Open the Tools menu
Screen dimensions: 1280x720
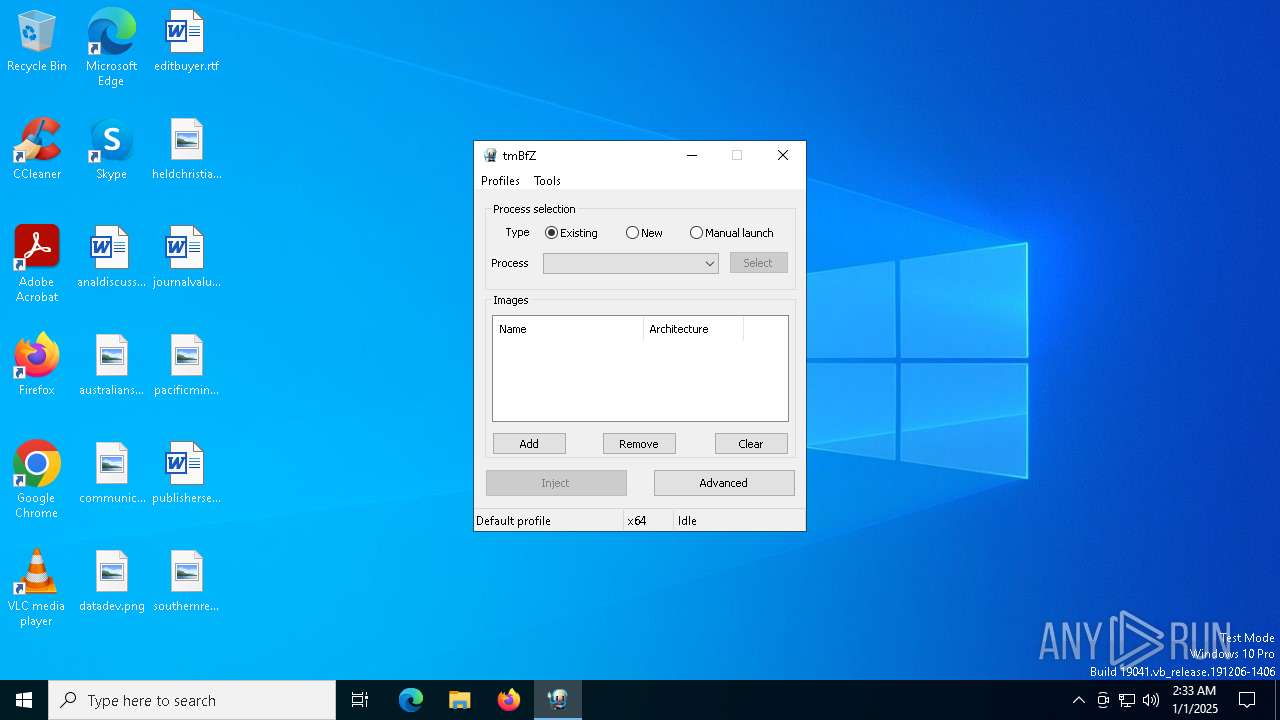coord(547,181)
